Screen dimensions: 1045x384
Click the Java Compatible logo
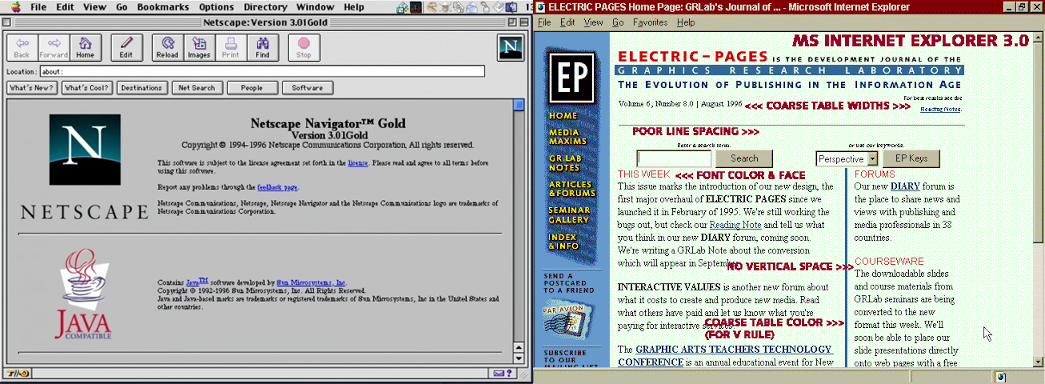pyautogui.click(x=83, y=294)
